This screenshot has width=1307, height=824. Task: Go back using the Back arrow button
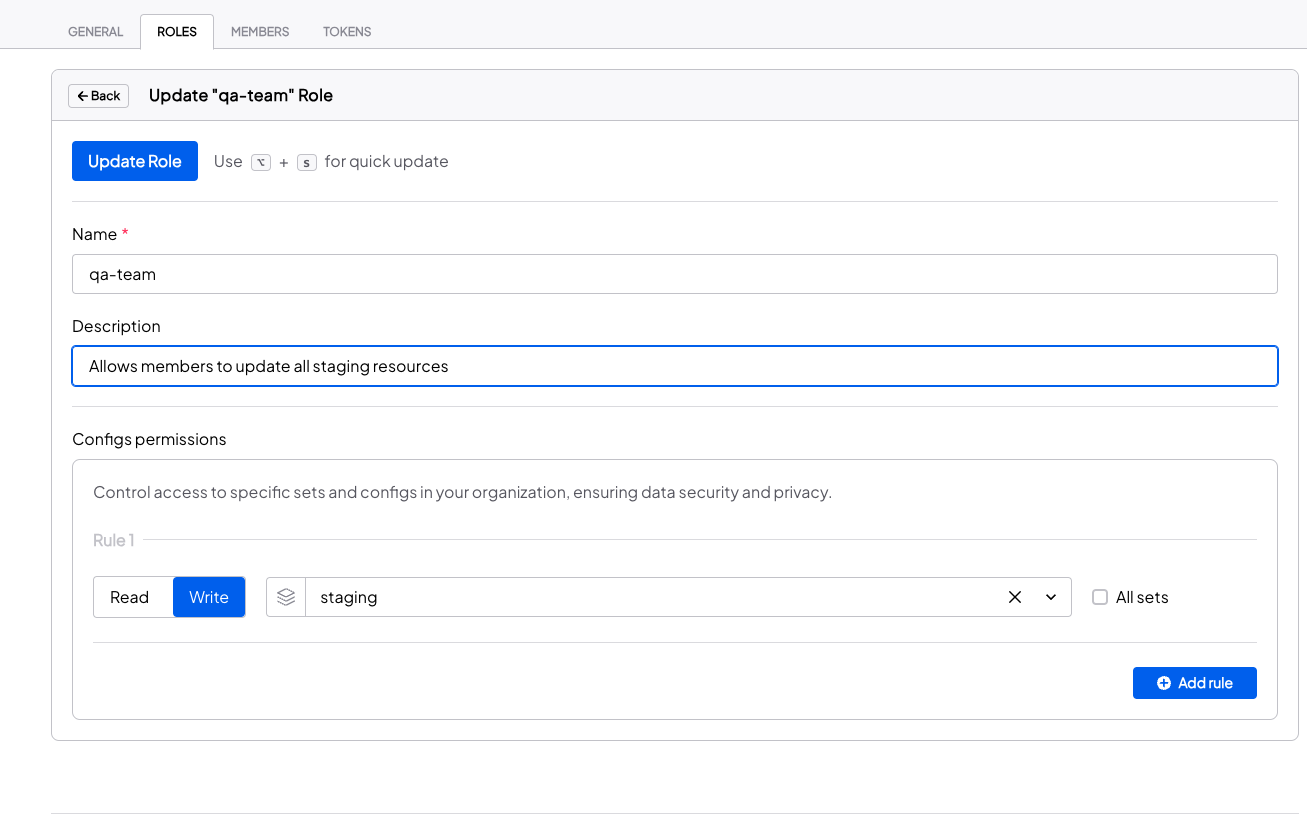98,96
